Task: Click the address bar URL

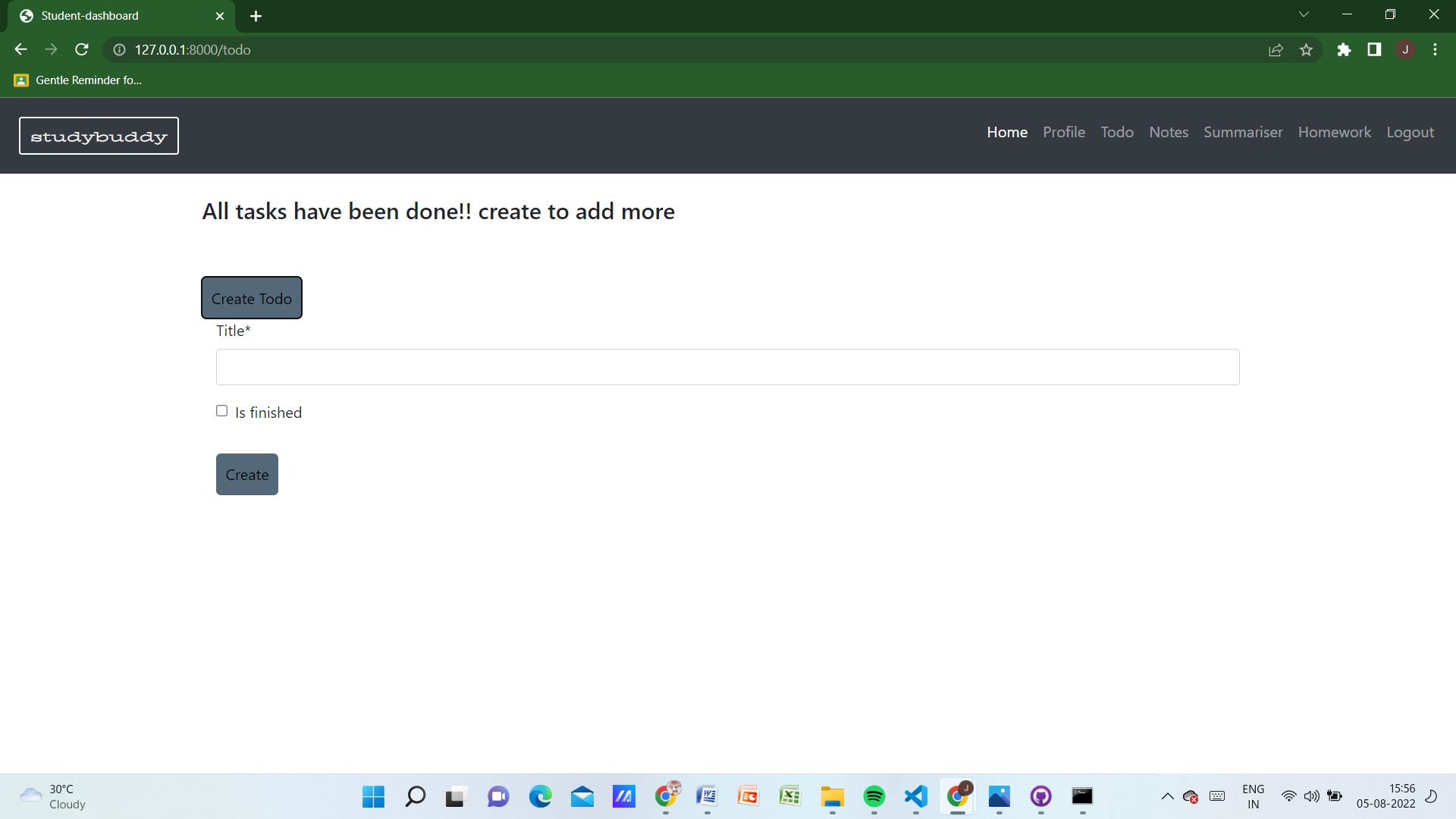Action: tap(193, 50)
